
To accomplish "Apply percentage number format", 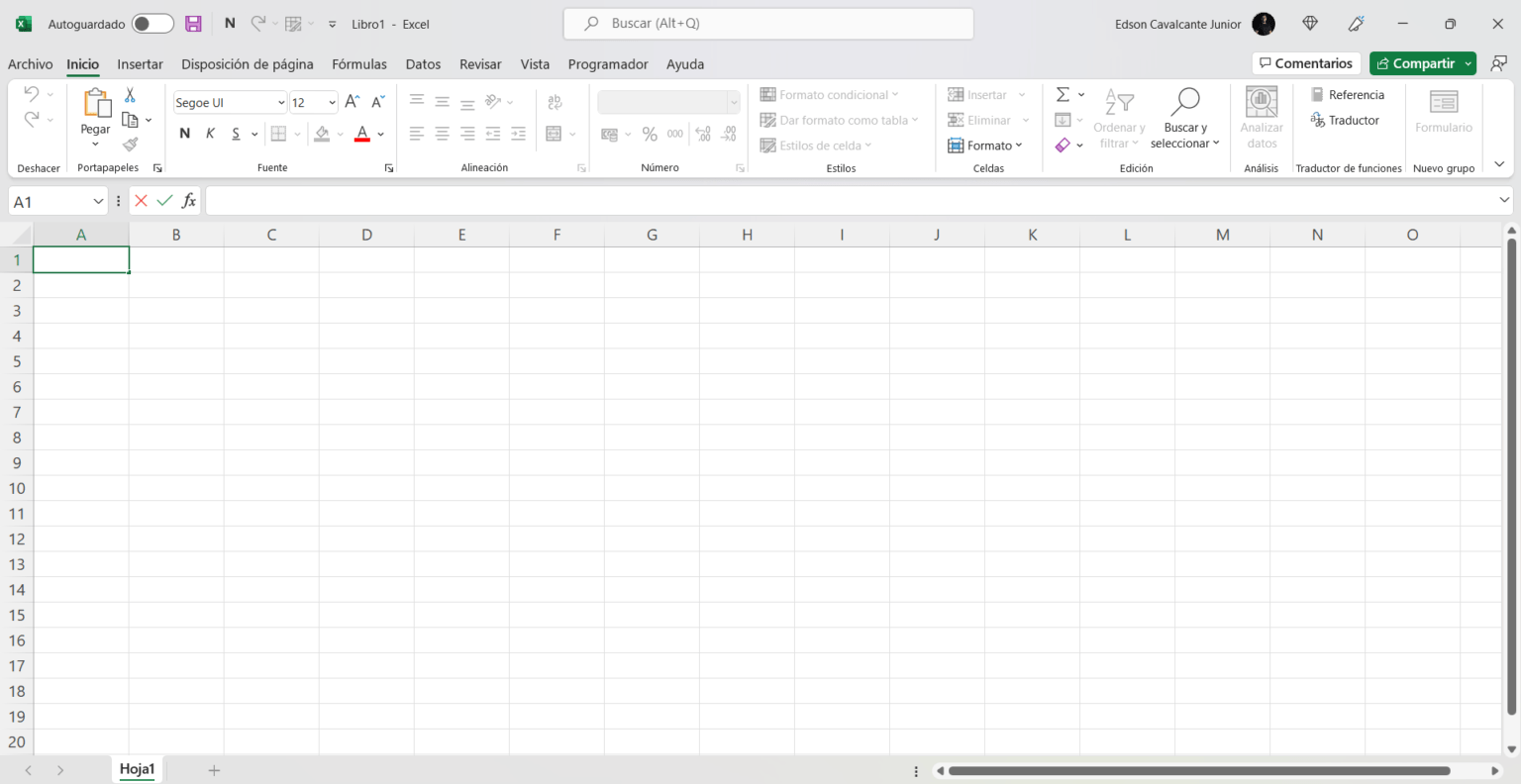I will (650, 133).
